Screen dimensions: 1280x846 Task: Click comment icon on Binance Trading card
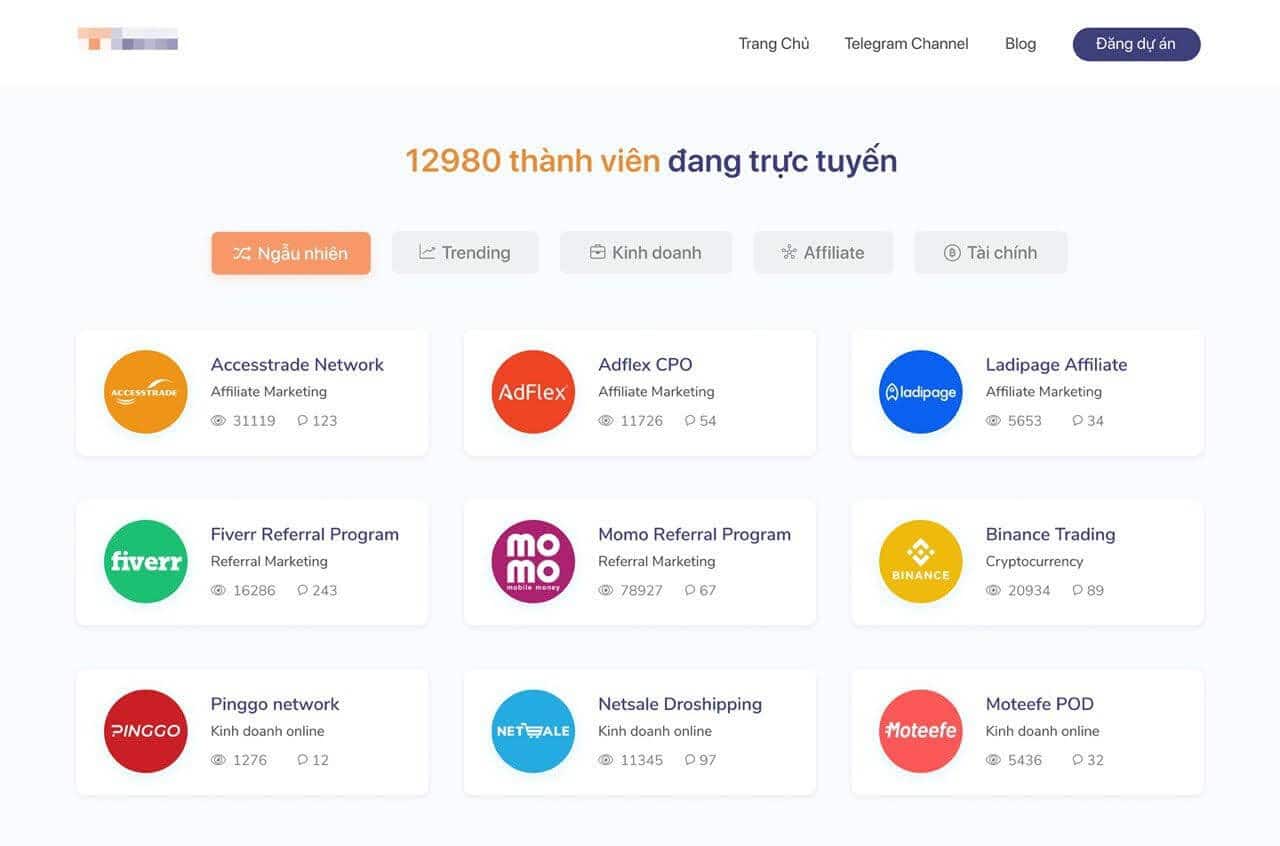(x=1077, y=591)
